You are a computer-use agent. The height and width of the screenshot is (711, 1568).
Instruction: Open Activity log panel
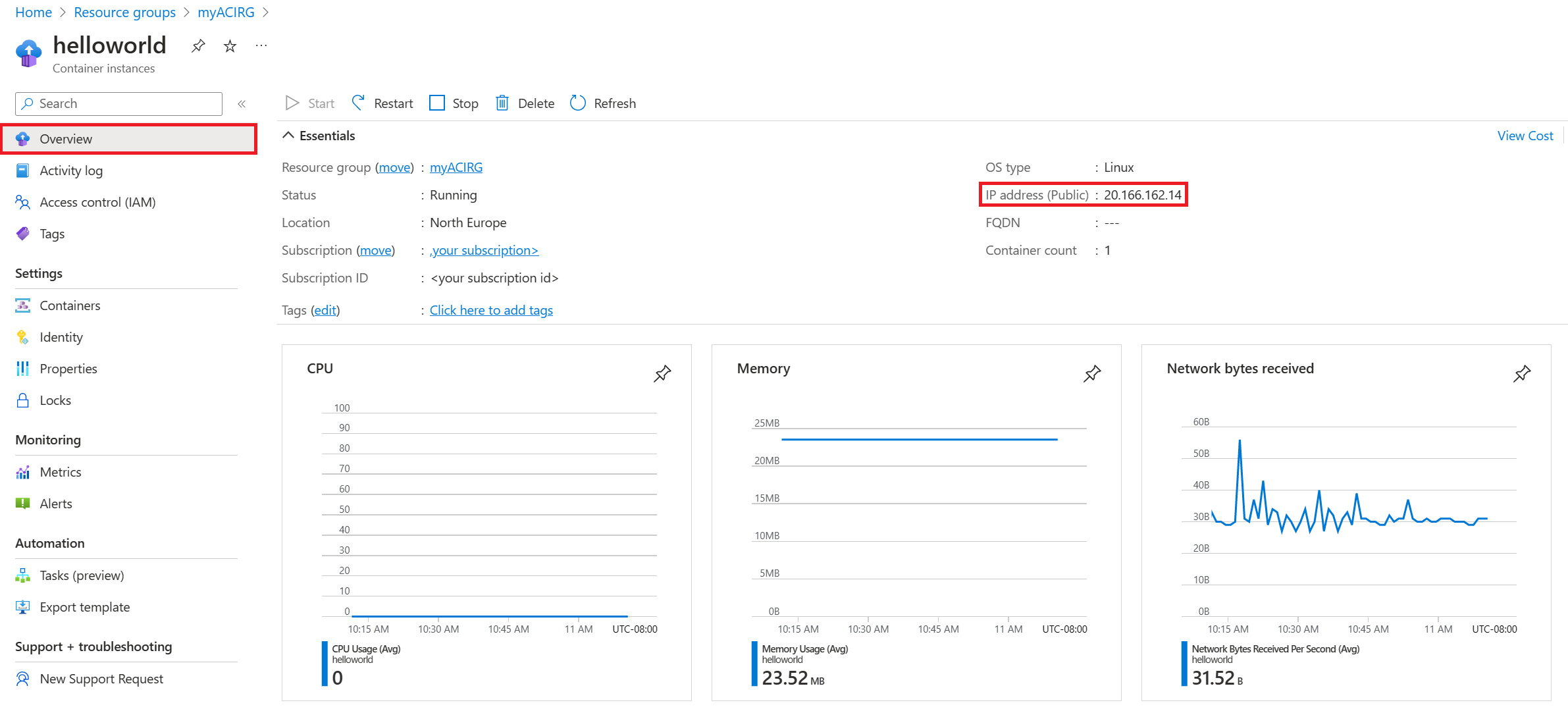(70, 170)
